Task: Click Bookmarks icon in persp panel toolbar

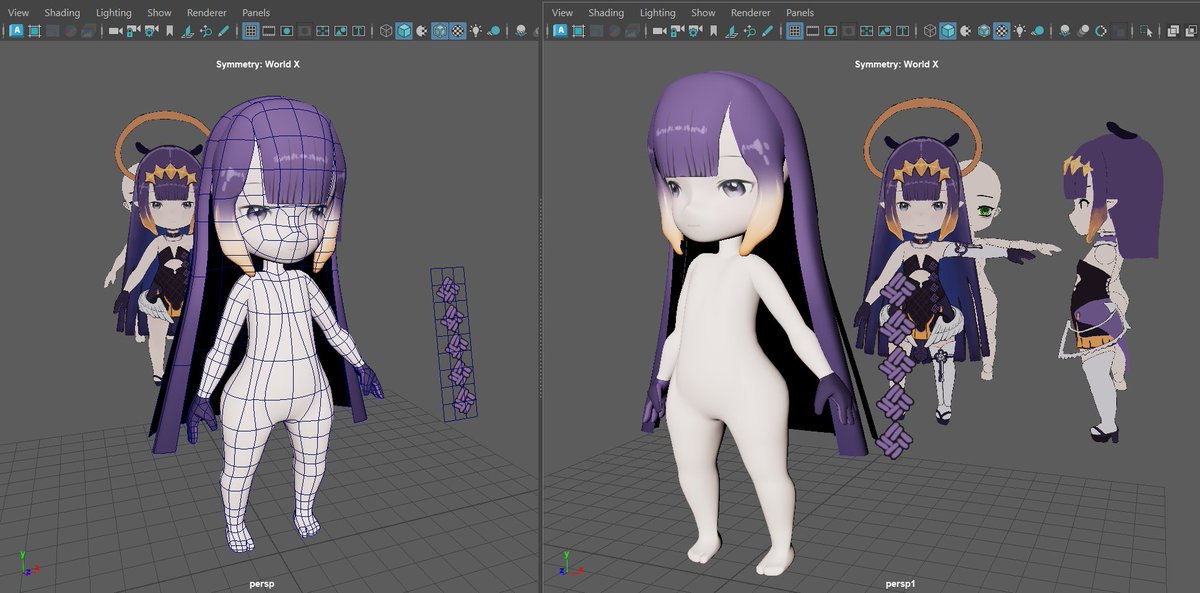Action: (169, 31)
